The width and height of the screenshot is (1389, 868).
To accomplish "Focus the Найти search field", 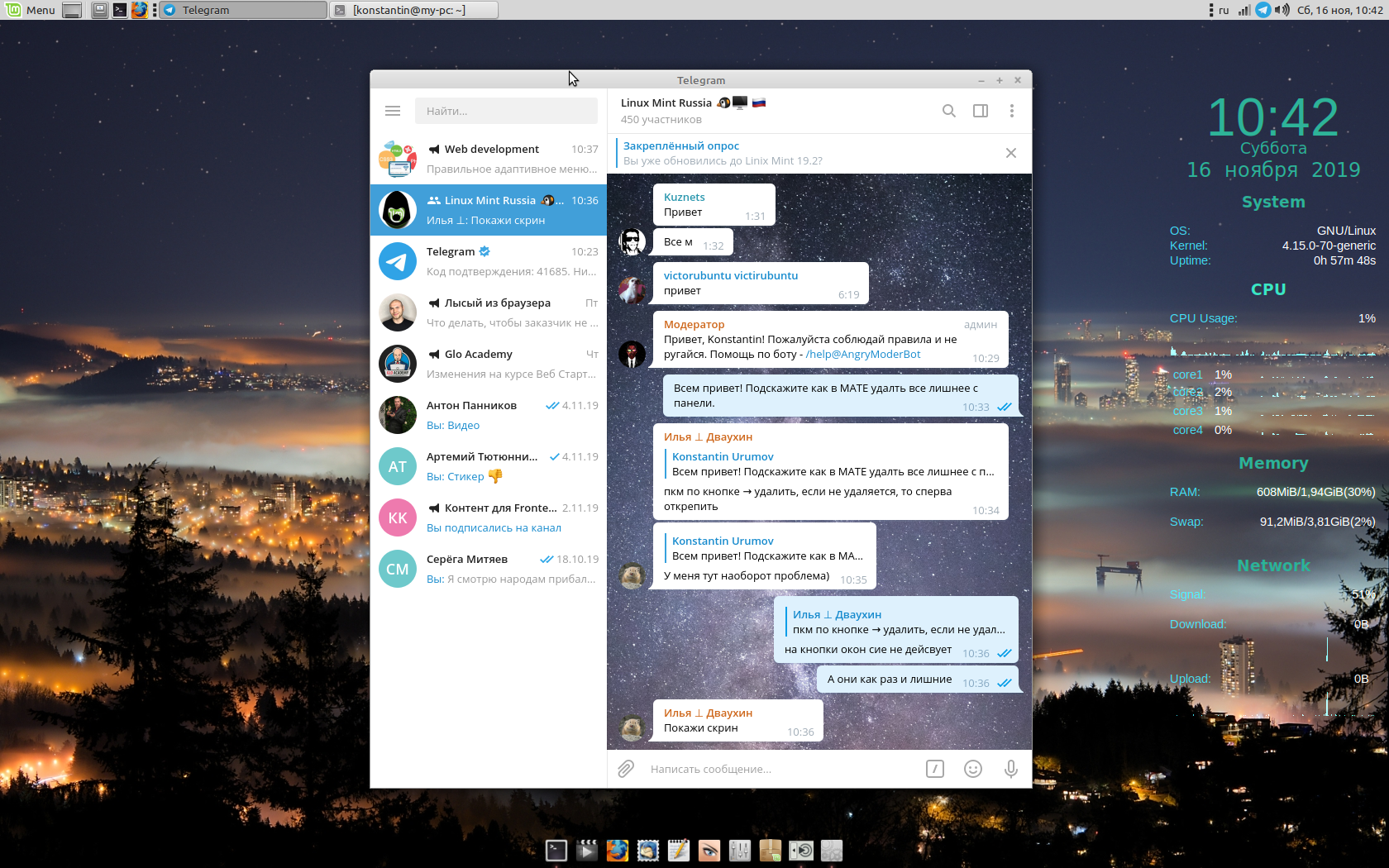I will (506, 111).
